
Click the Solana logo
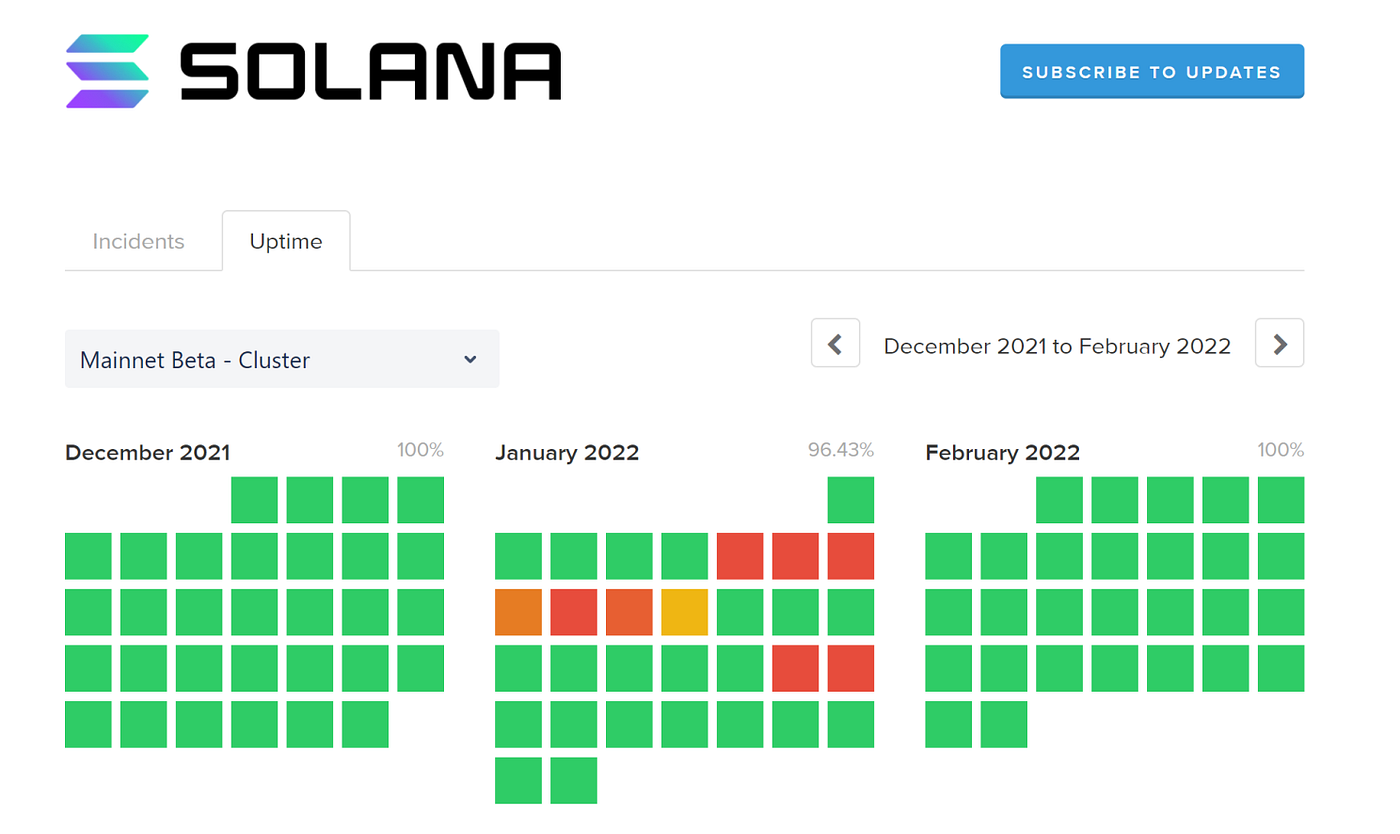tap(310, 70)
